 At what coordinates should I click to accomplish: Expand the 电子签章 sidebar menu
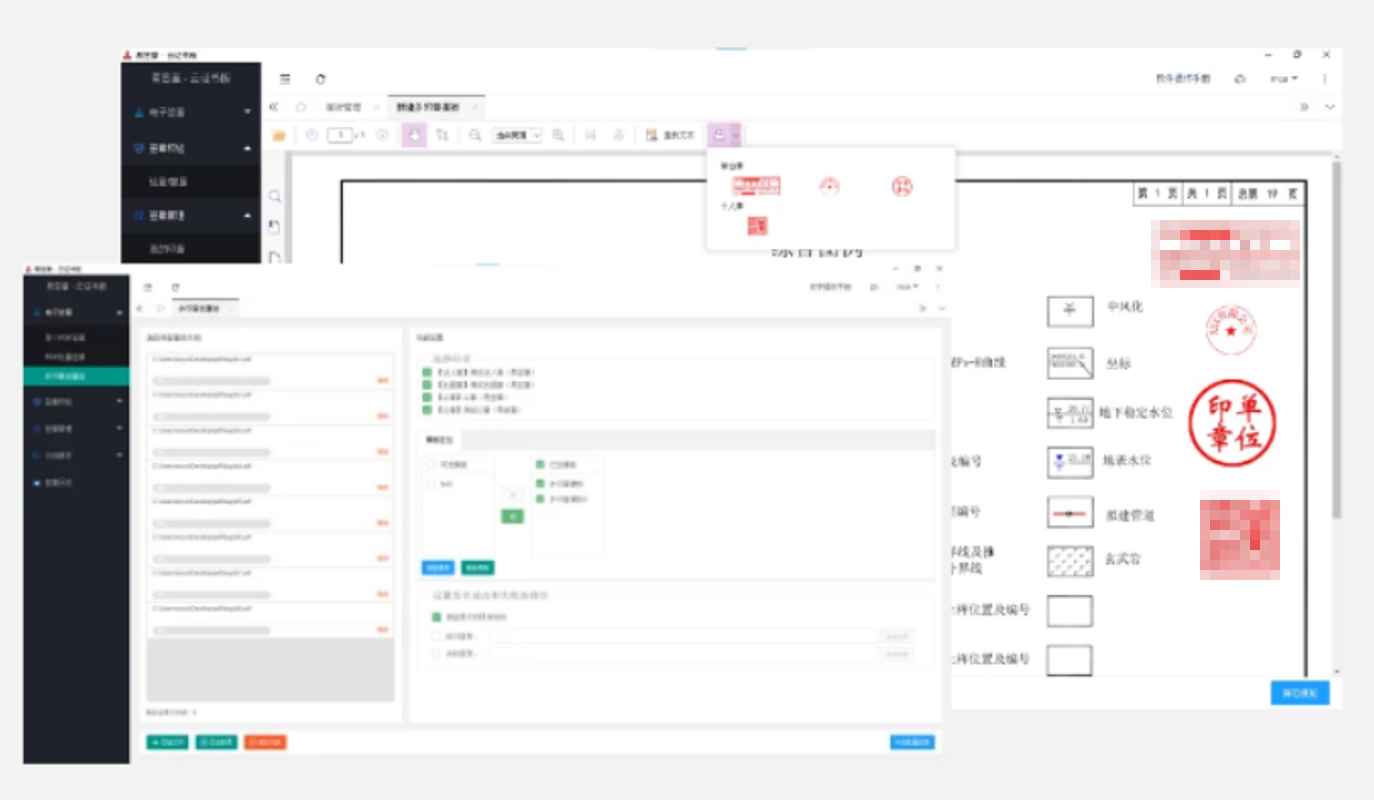[190, 113]
